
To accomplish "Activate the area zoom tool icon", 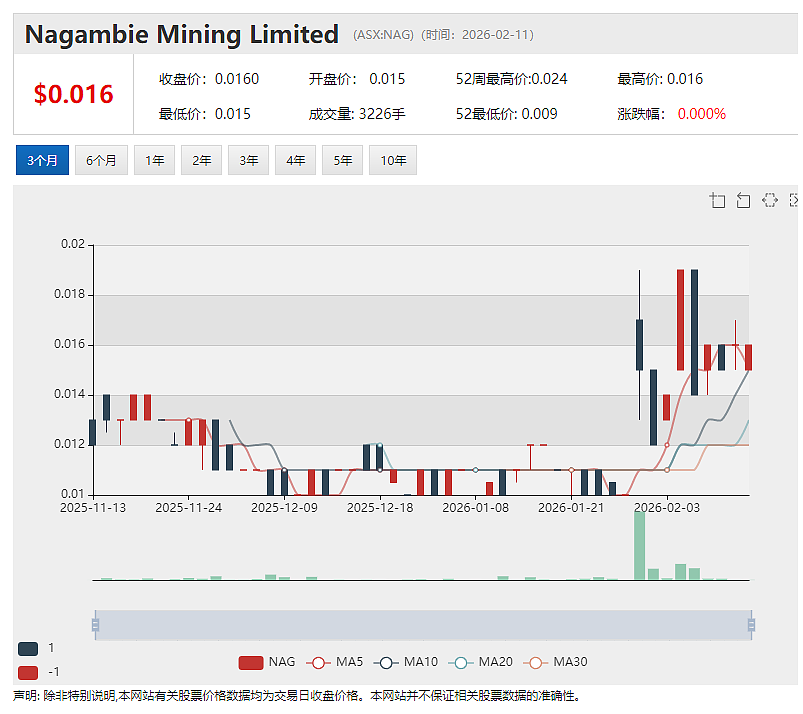I will pyautogui.click(x=717, y=200).
